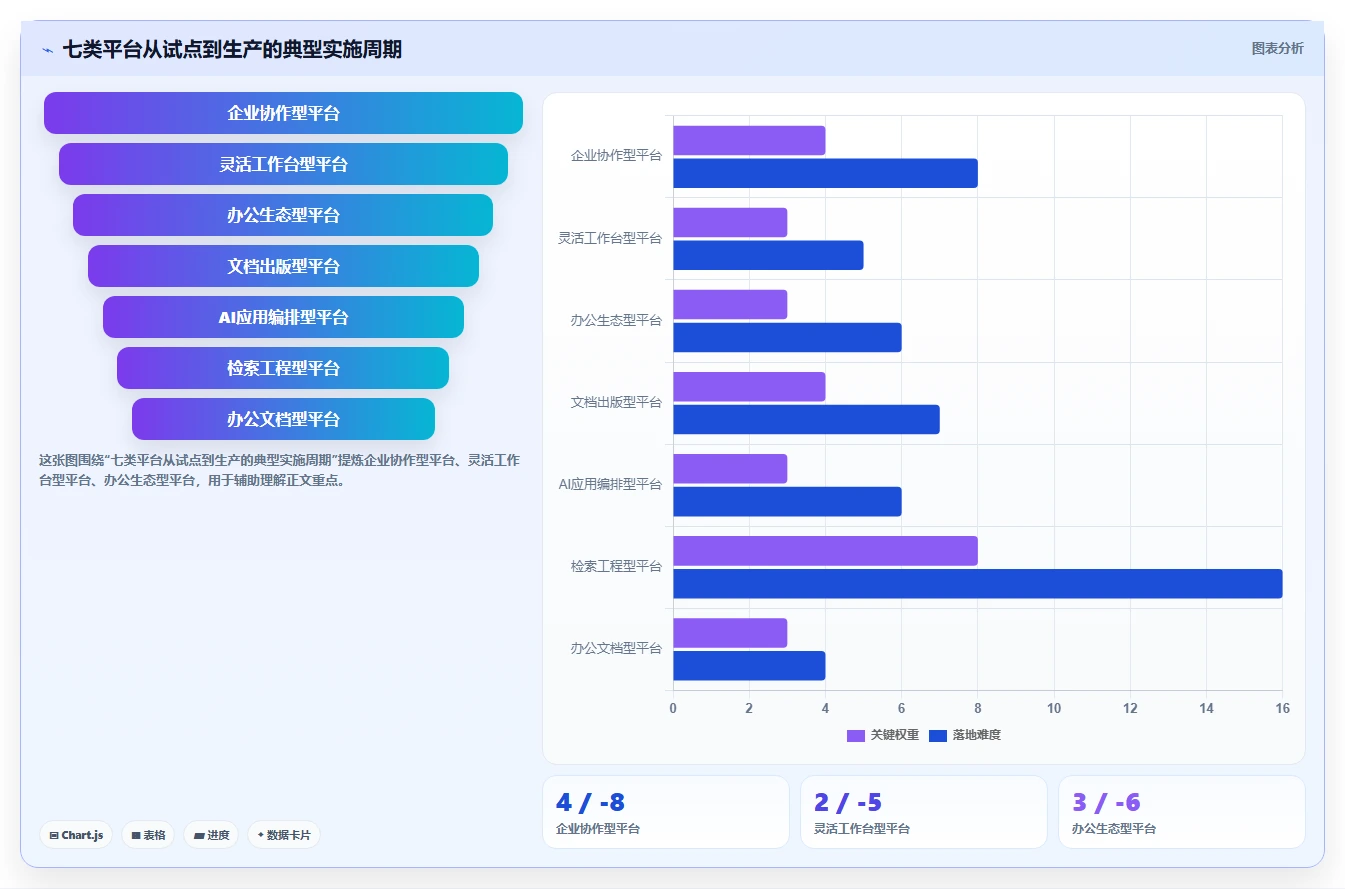Click the x-axis value 16
The image size is (1345, 889).
click(x=1282, y=708)
